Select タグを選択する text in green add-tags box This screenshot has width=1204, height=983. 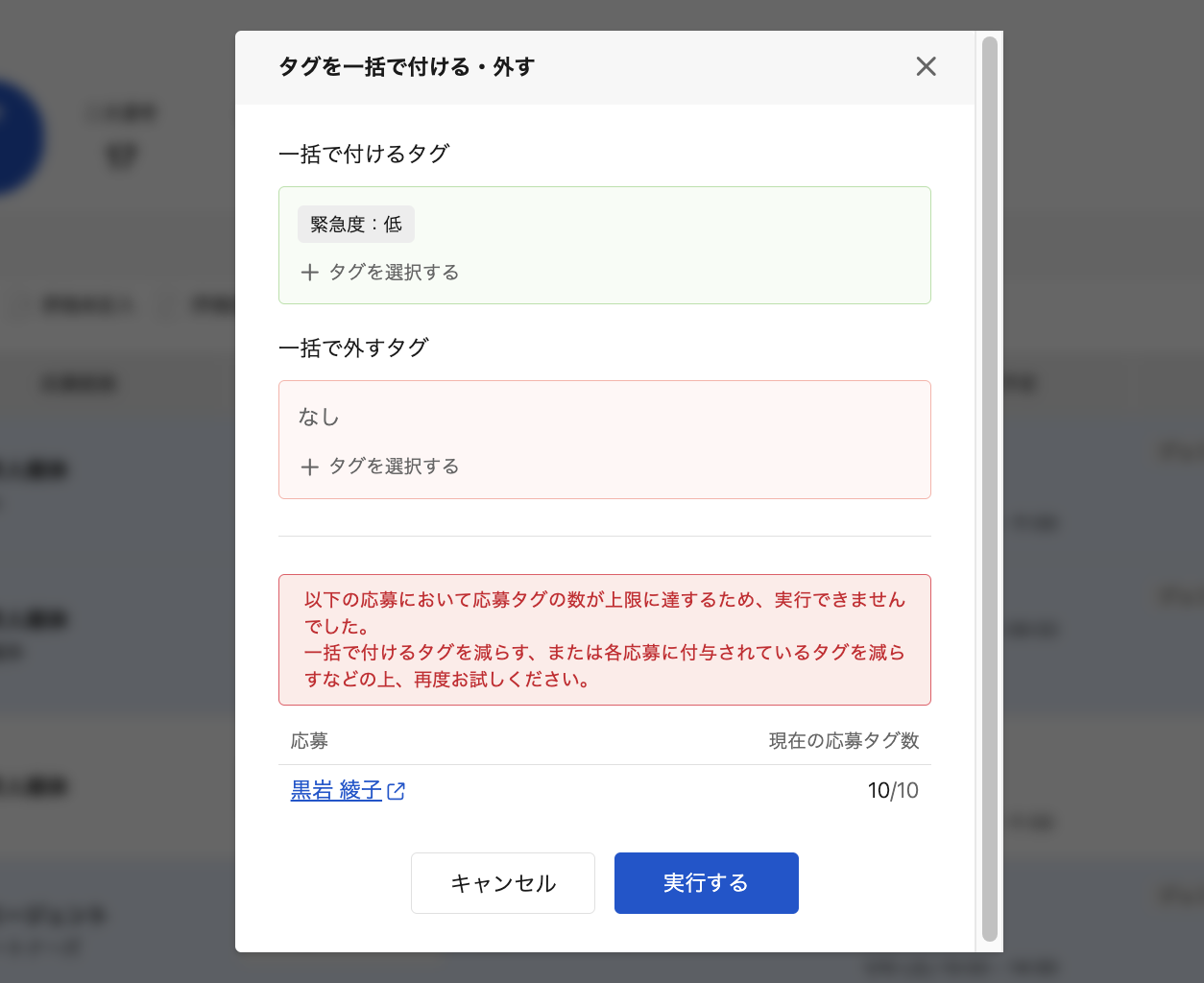pos(394,273)
